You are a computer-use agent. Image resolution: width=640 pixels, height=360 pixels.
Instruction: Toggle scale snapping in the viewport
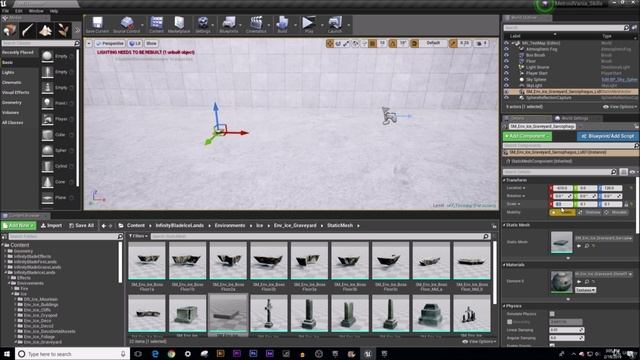click(x=453, y=43)
